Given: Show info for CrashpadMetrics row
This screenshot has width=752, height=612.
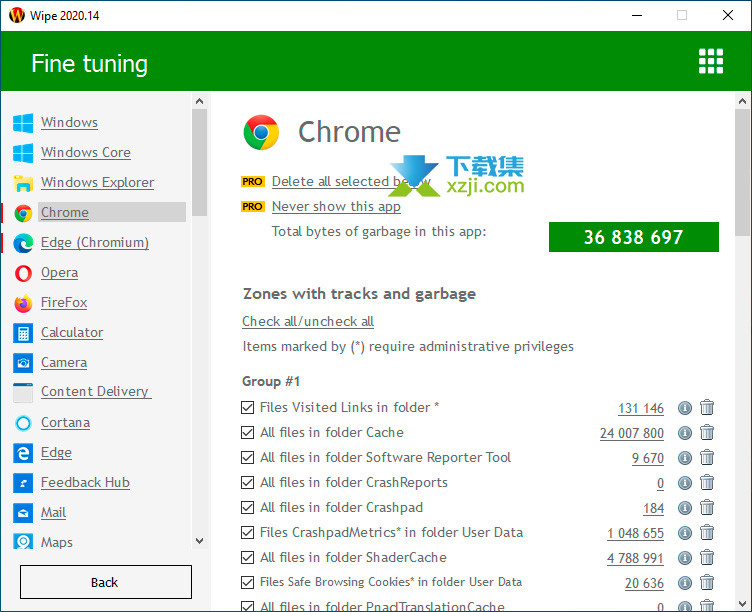Looking at the screenshot, I should point(685,532).
